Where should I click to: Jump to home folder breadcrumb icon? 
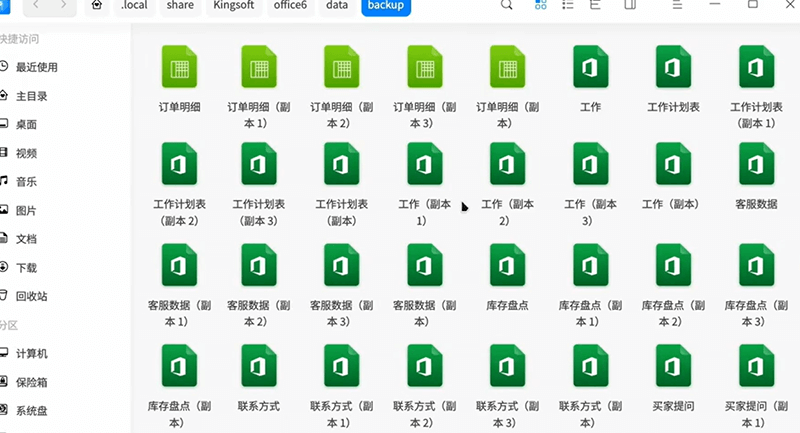97,6
